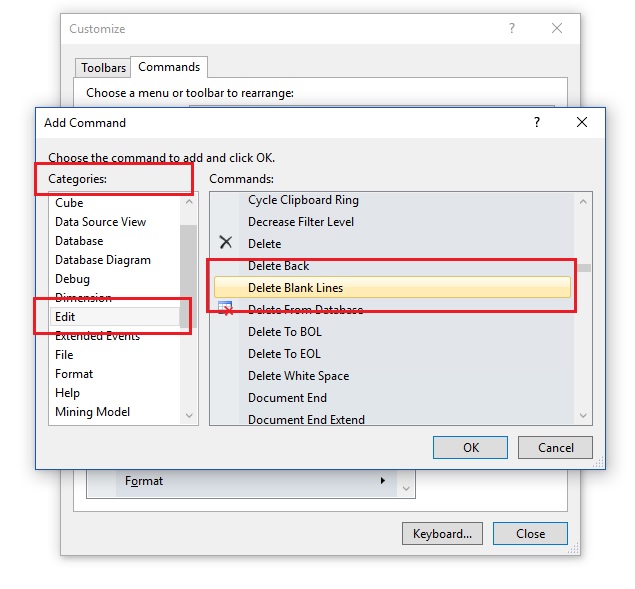Select the Edit category
The image size is (635, 589).
coord(115,317)
